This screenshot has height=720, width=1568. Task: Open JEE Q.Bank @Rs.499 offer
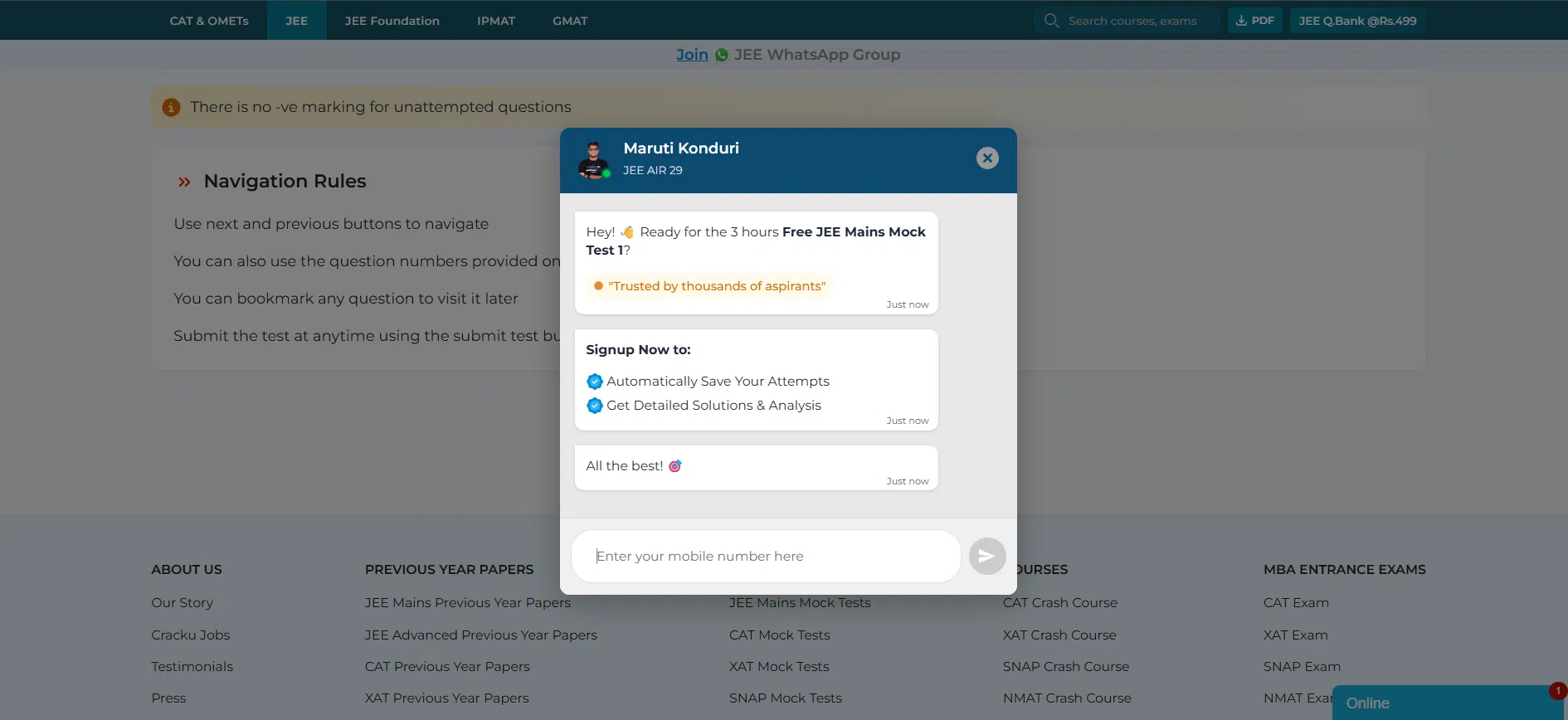(x=1357, y=21)
